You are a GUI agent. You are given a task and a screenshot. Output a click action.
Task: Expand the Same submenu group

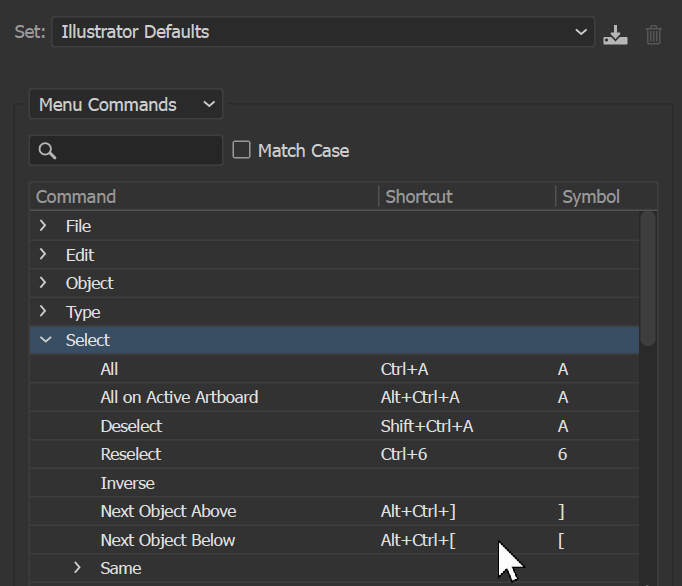click(x=77, y=567)
